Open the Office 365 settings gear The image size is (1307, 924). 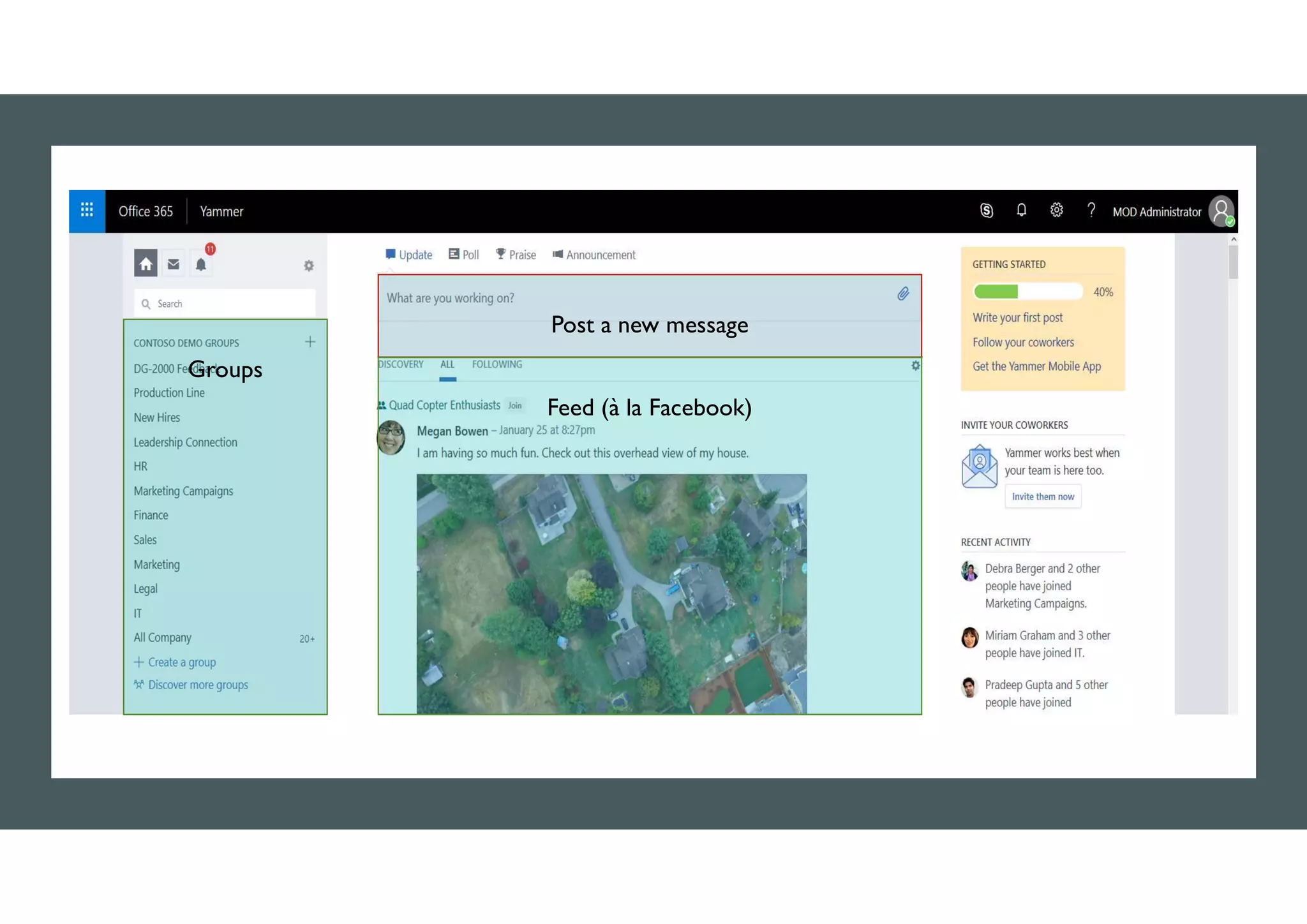pyautogui.click(x=1056, y=210)
